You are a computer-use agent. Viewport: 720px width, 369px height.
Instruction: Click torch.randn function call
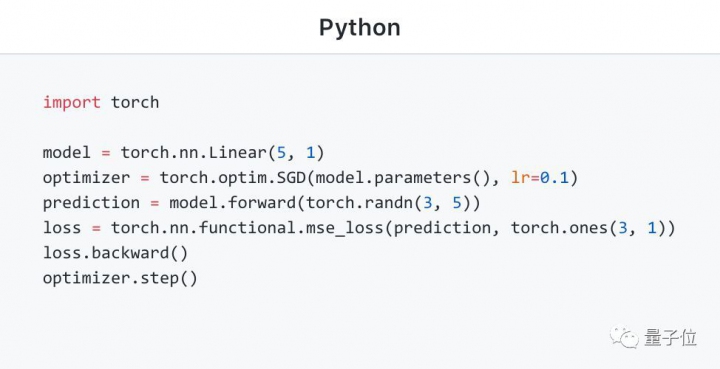(360, 203)
